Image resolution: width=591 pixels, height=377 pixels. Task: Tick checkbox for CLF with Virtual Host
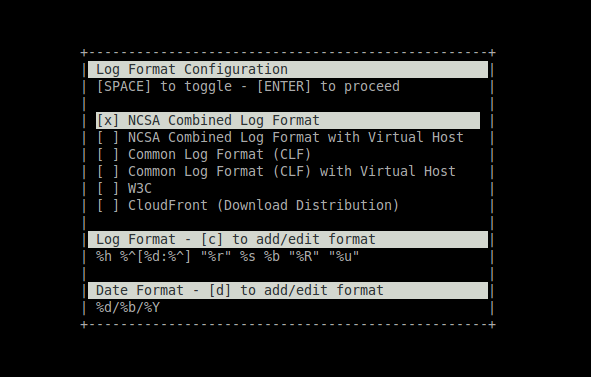pos(108,172)
